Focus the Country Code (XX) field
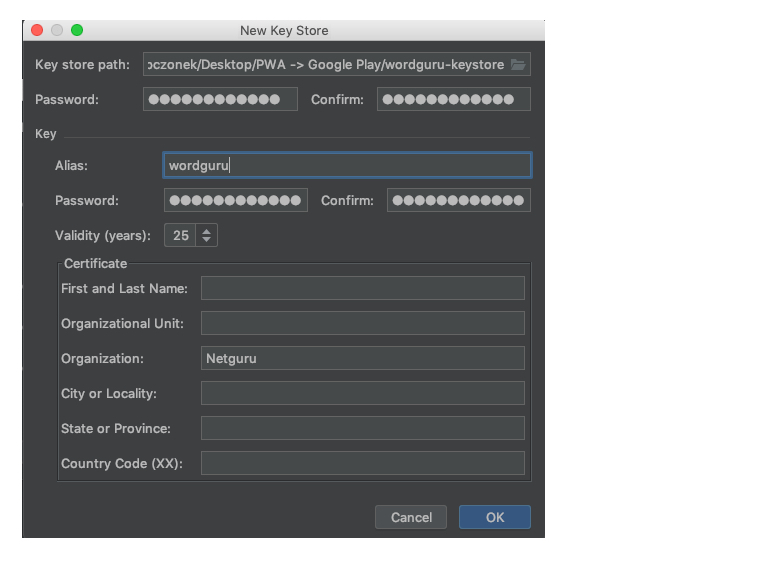The width and height of the screenshot is (760, 561). click(x=363, y=463)
